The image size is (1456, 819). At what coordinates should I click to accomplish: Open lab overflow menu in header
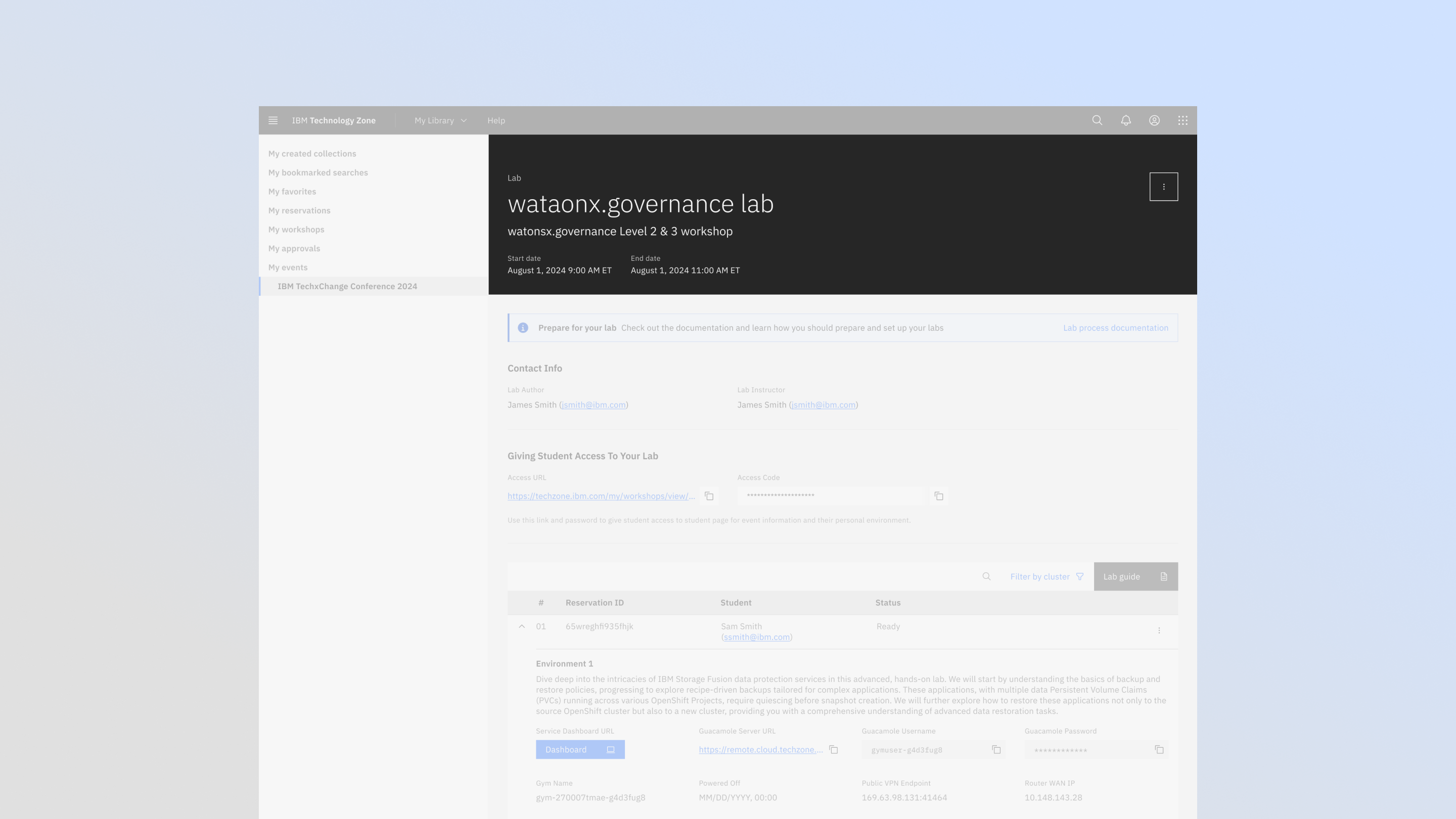point(1163,187)
